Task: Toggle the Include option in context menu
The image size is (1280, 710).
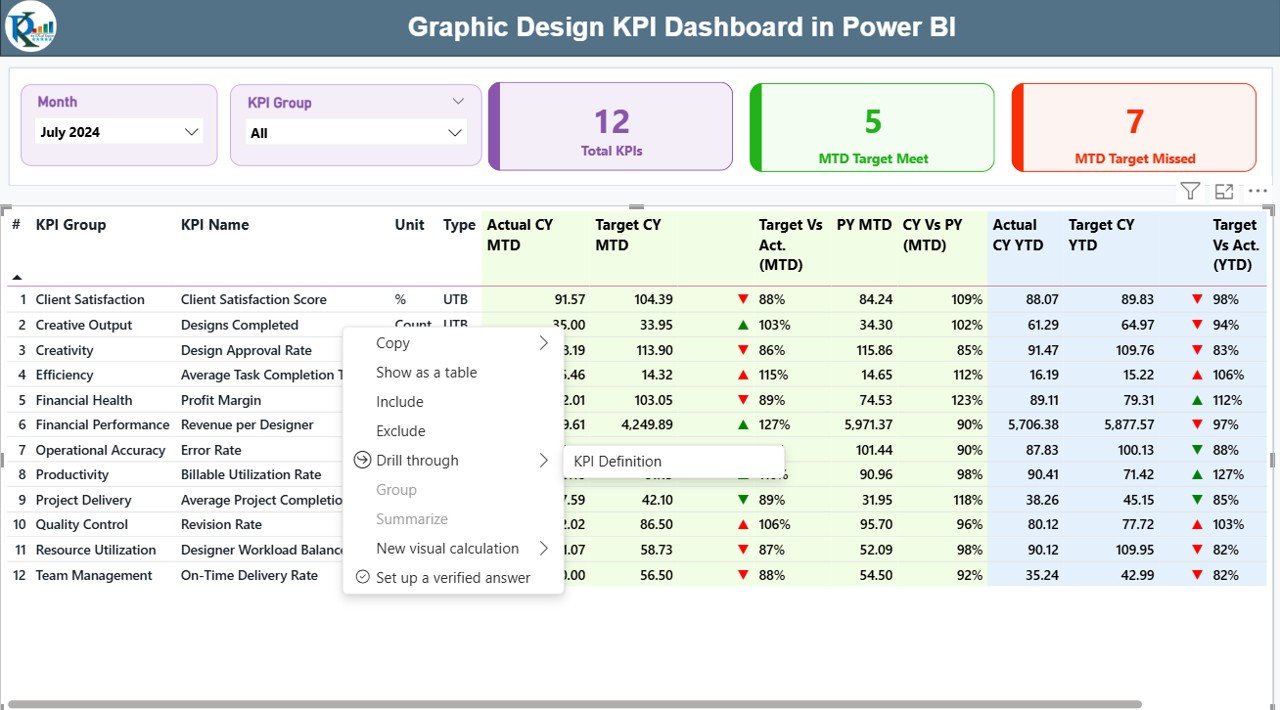Action: point(399,401)
